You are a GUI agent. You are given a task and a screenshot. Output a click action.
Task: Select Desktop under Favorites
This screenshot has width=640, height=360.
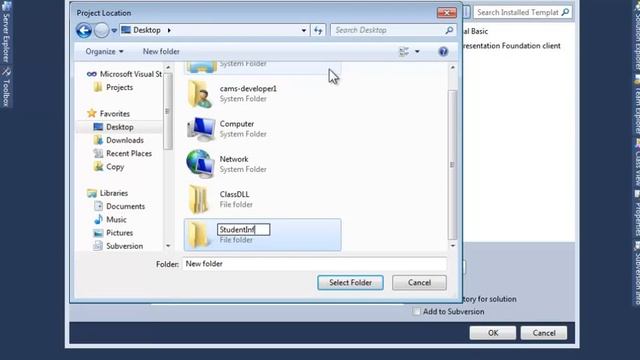click(113, 127)
